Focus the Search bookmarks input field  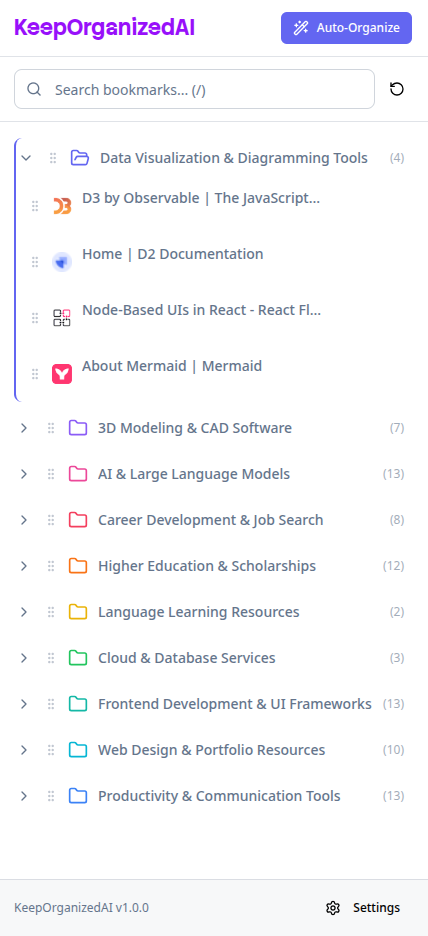195,90
